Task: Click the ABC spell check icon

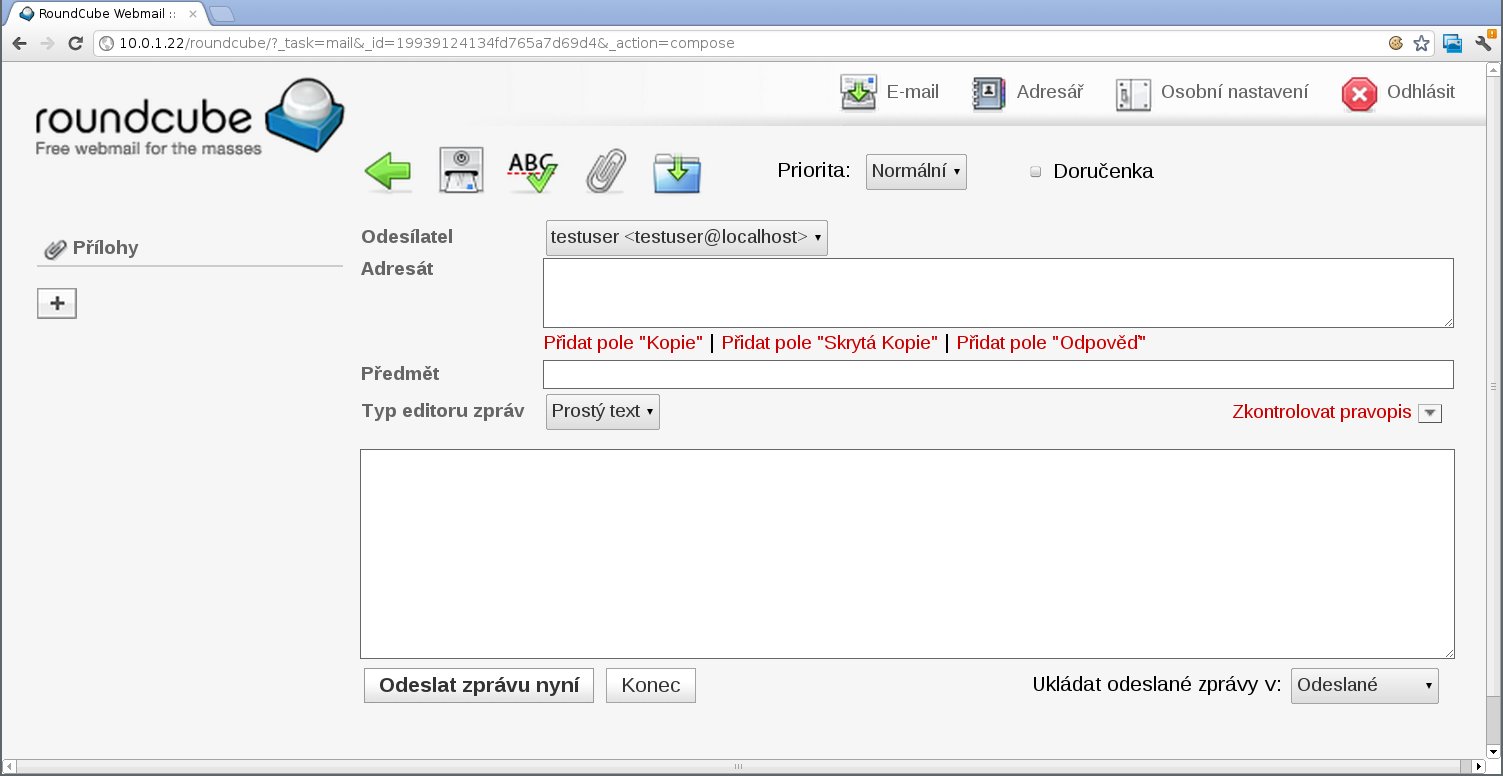Action: coord(532,172)
